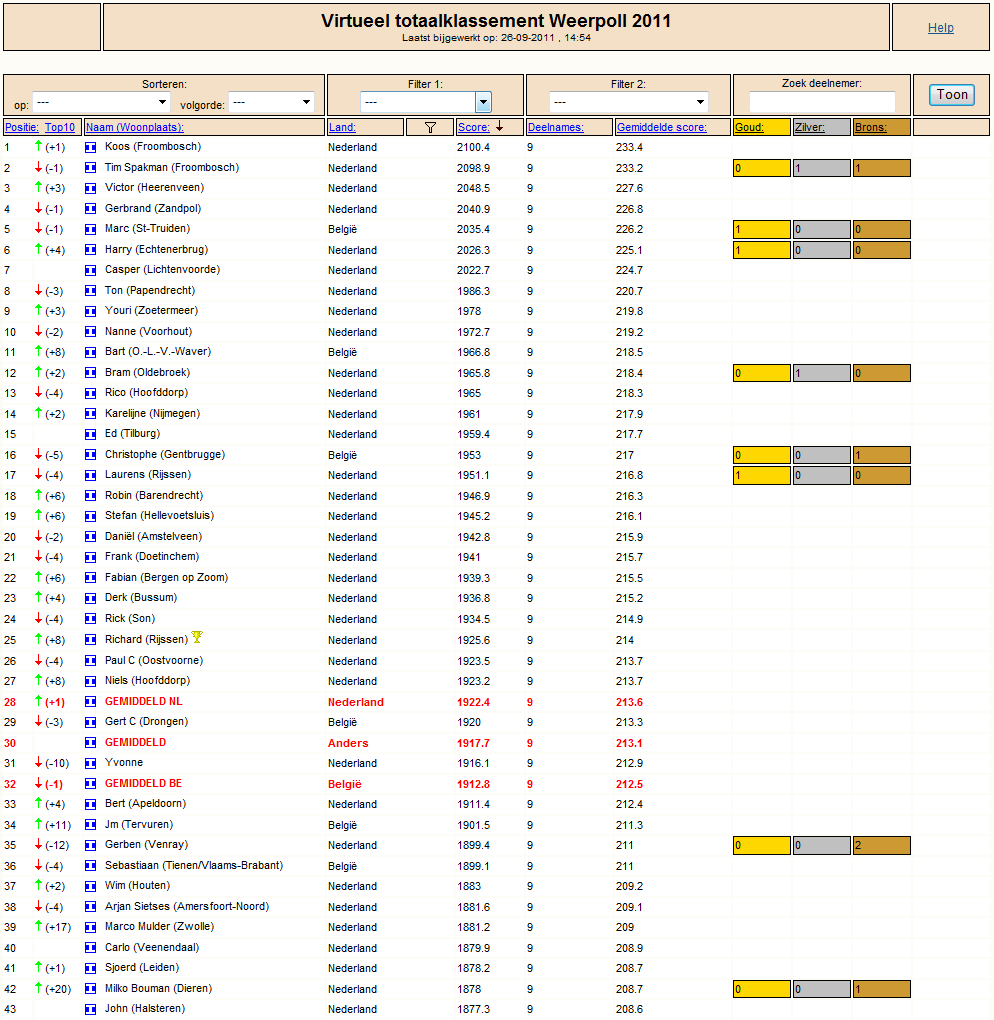Click the blue icon beside Milko Bouman (Dieren)

coord(90,989)
